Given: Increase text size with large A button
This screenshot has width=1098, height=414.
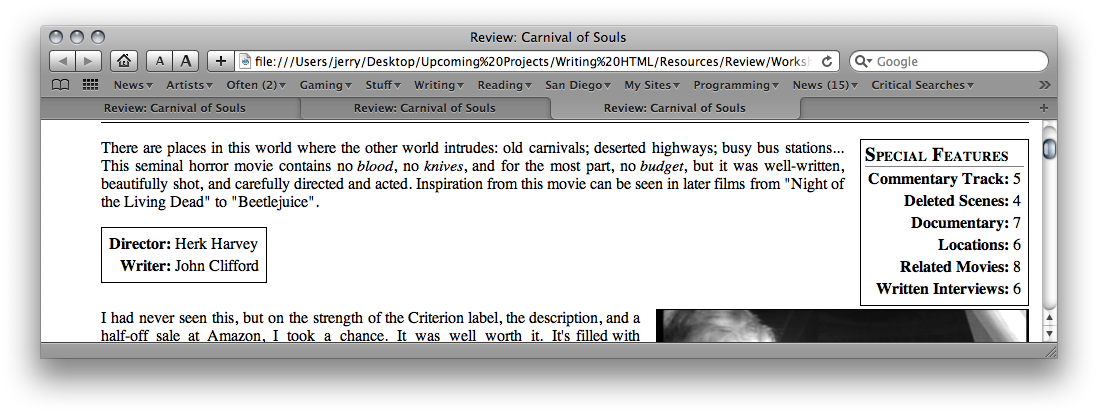Looking at the screenshot, I should pos(186,62).
